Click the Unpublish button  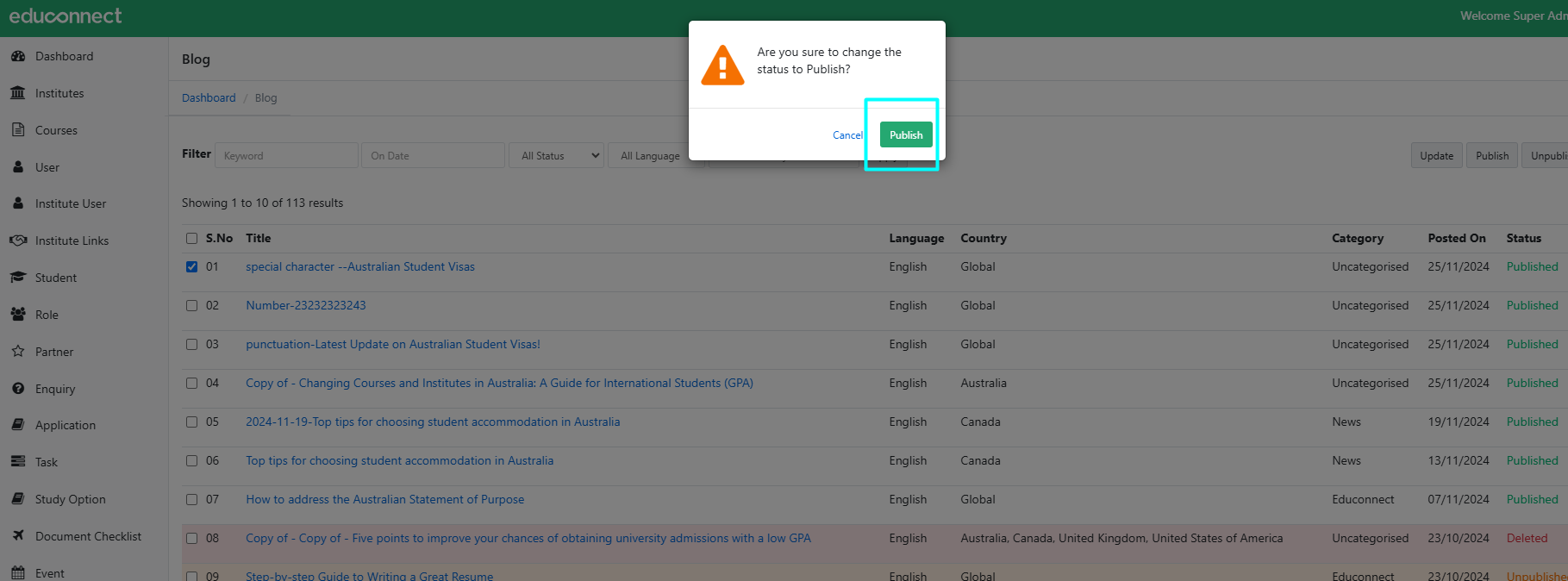point(1546,155)
